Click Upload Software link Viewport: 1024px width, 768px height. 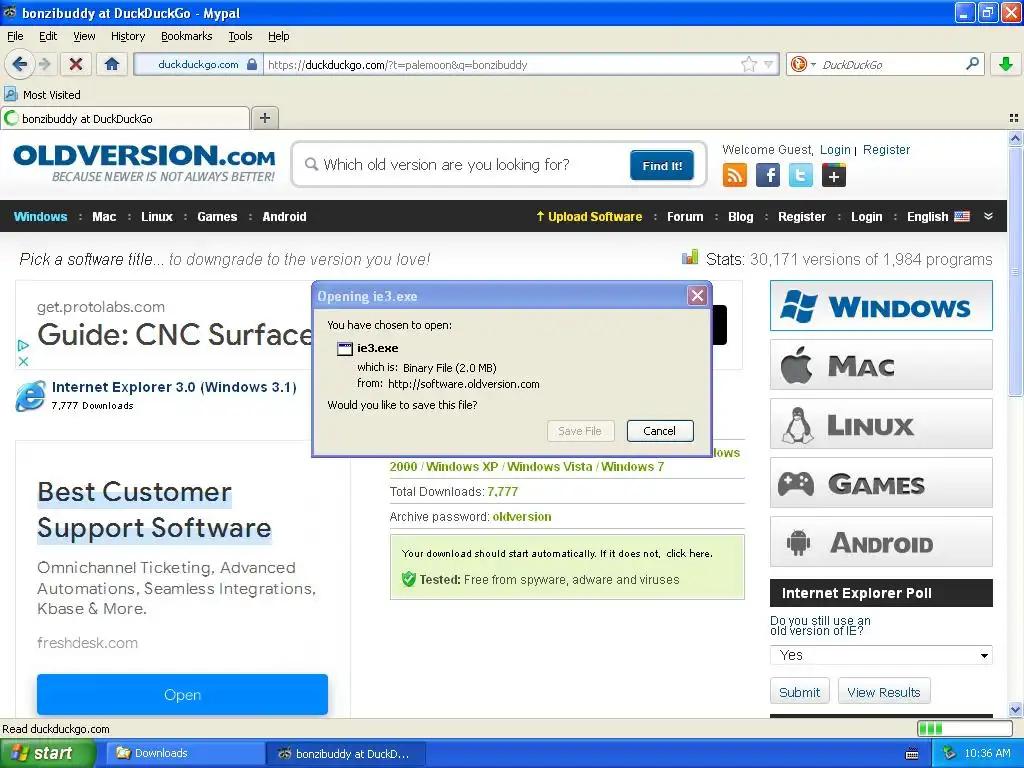[x=589, y=216]
